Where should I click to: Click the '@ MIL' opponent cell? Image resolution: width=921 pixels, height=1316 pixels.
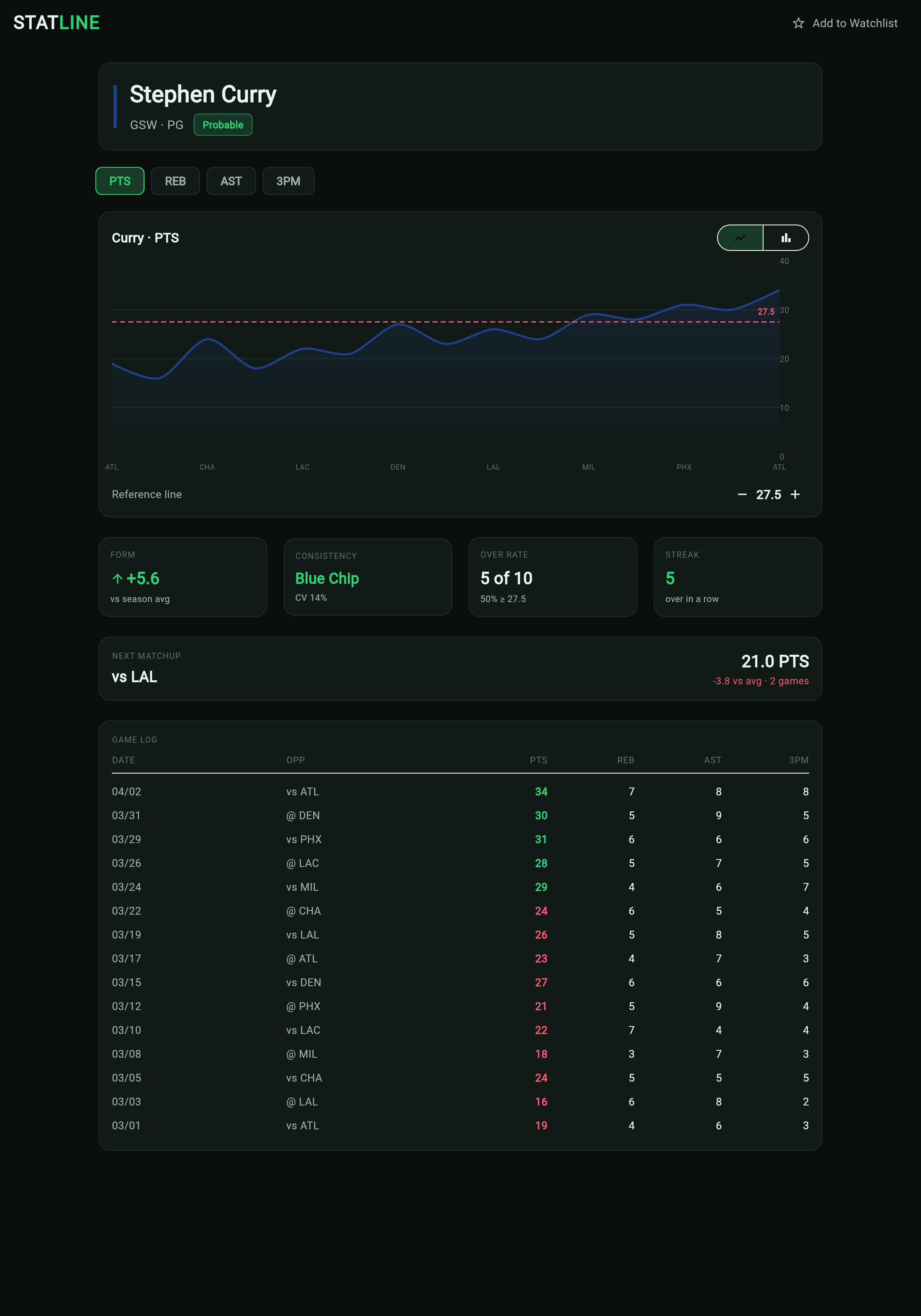[x=302, y=1054]
